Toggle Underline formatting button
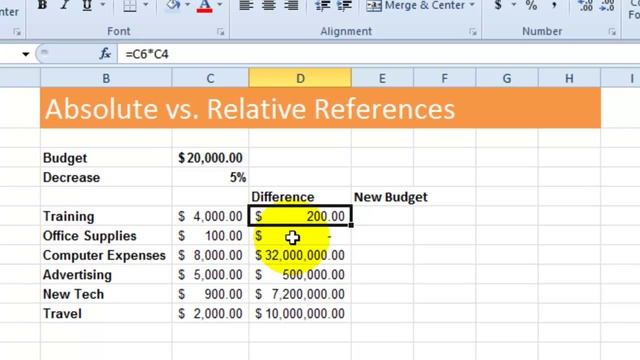 (87, 5)
